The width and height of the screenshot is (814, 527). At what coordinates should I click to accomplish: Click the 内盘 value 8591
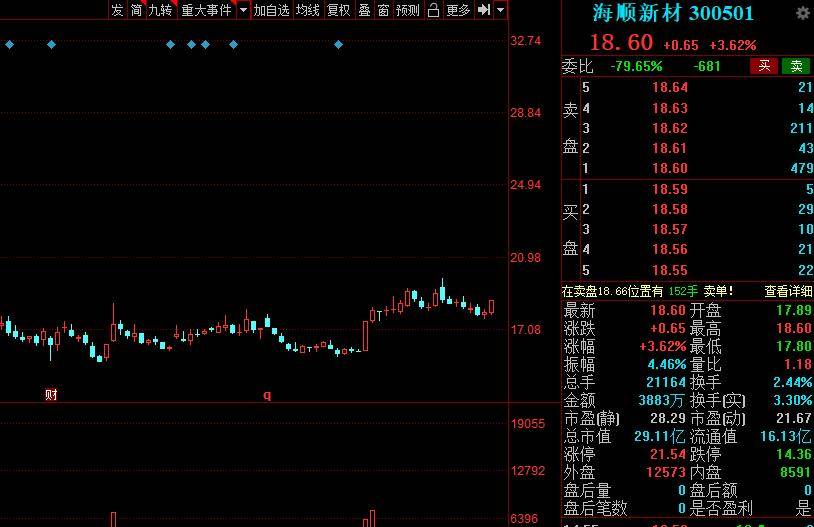(796, 472)
